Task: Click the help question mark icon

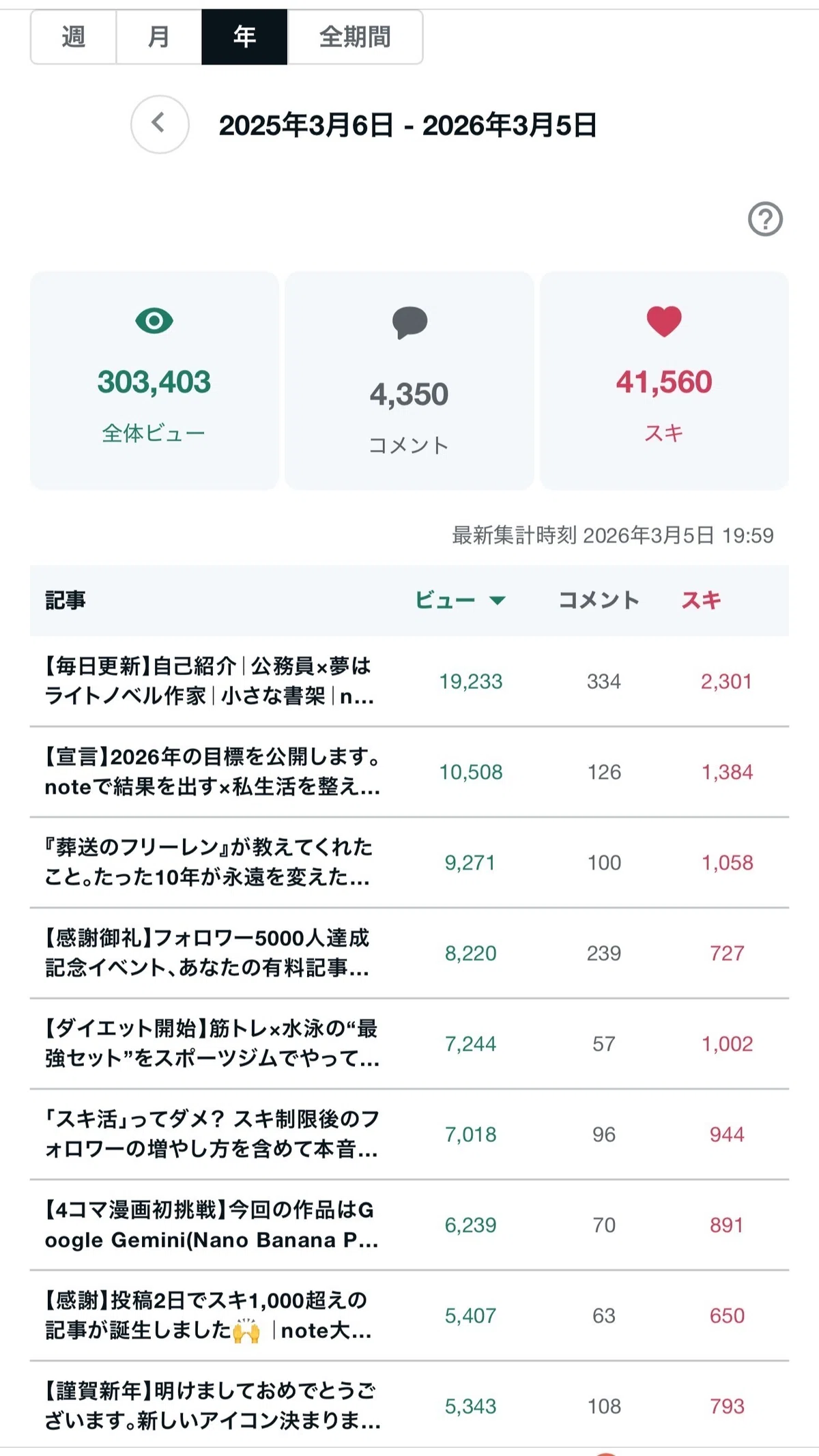Action: (765, 219)
